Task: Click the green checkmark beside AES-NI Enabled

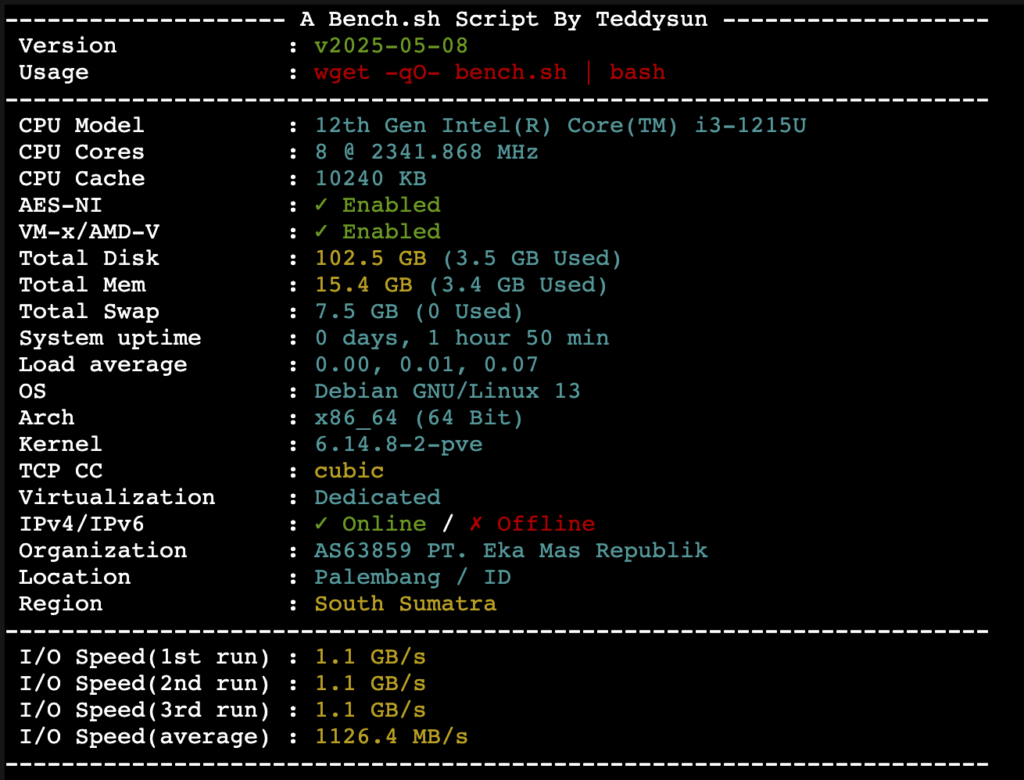Action: pos(322,205)
